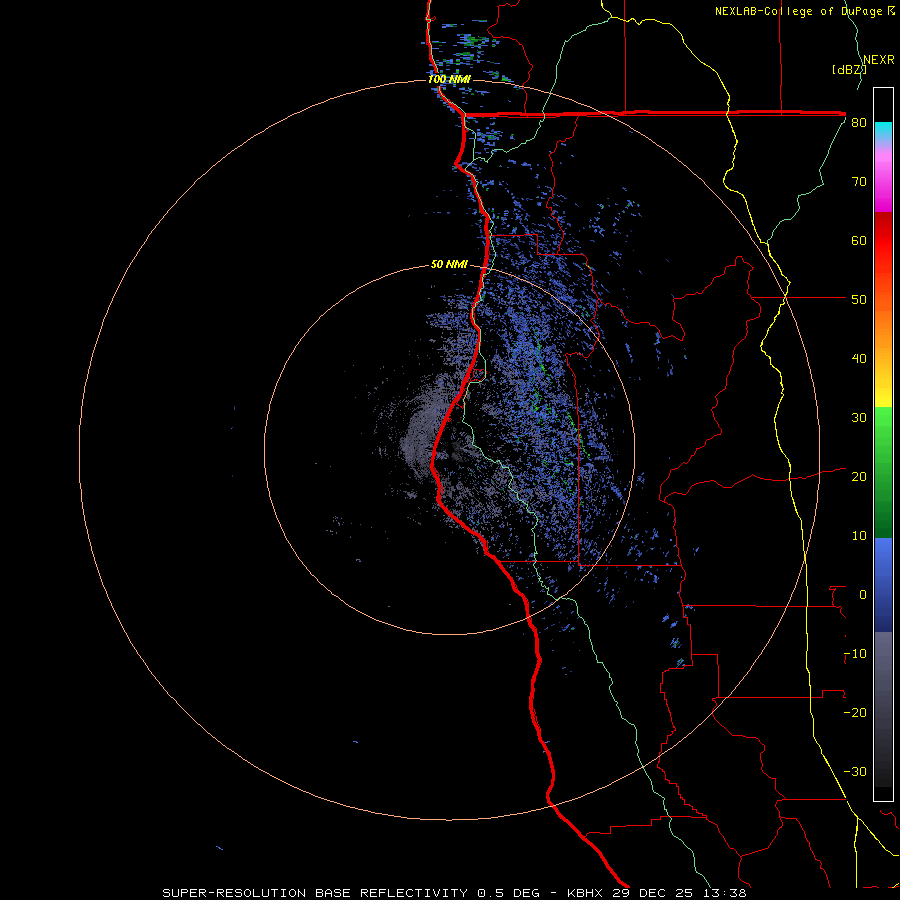Click SUPER-RESOLUTION BASE REFLECTIVITY caption text
This screenshot has height=900, width=900.
(x=315, y=893)
